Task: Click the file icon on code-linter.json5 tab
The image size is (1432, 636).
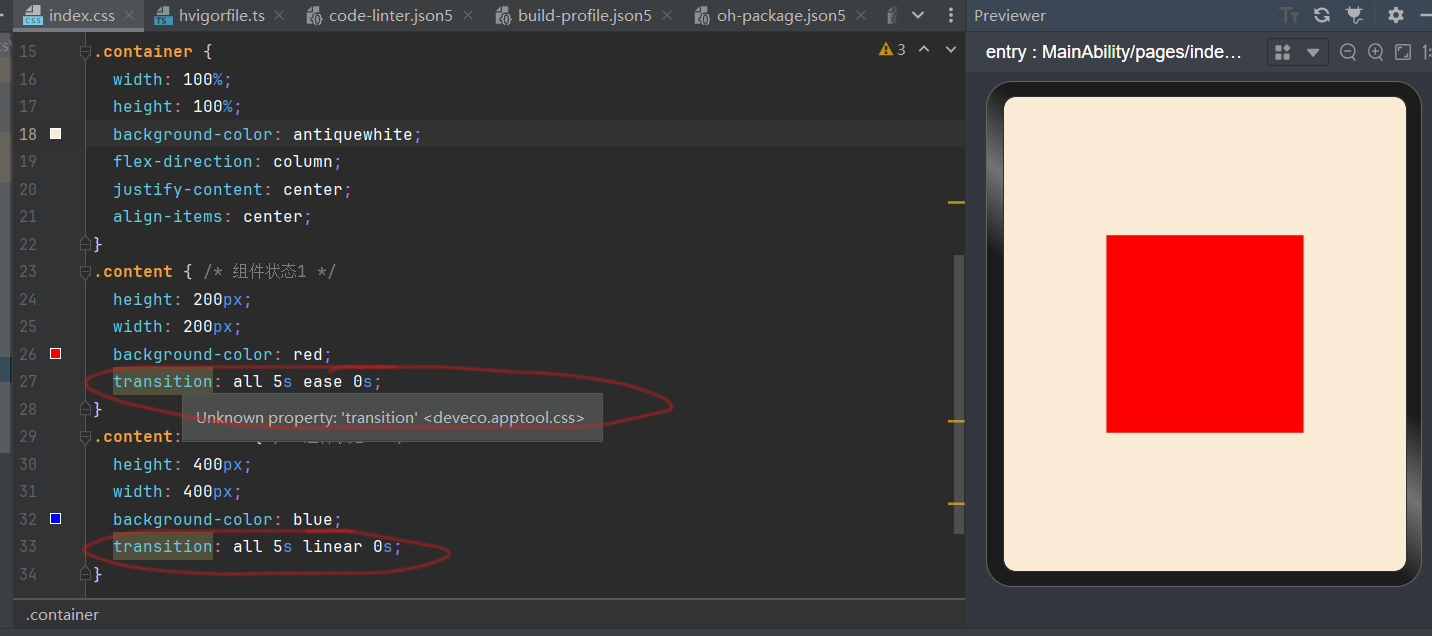Action: pos(314,16)
